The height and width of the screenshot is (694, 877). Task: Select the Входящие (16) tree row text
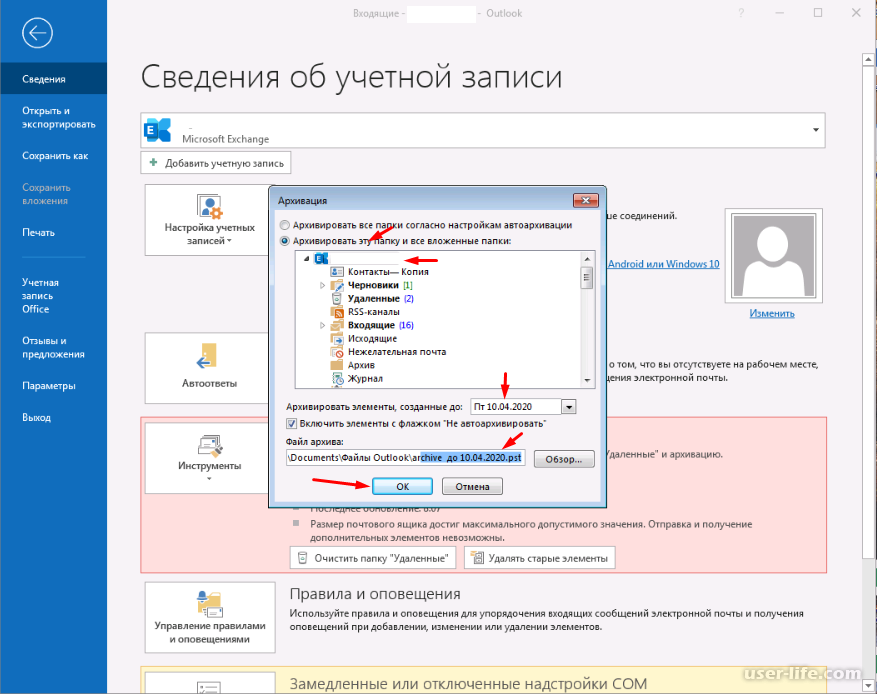[381, 325]
